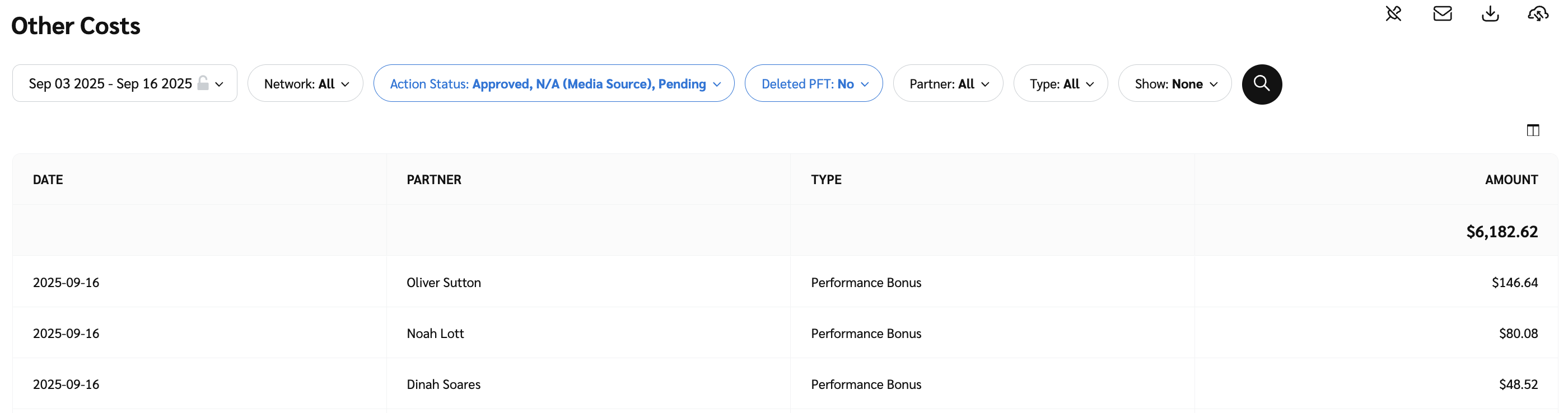Click the crossed-out pin icon
This screenshot has height=413, width=1568.
coord(1393,13)
